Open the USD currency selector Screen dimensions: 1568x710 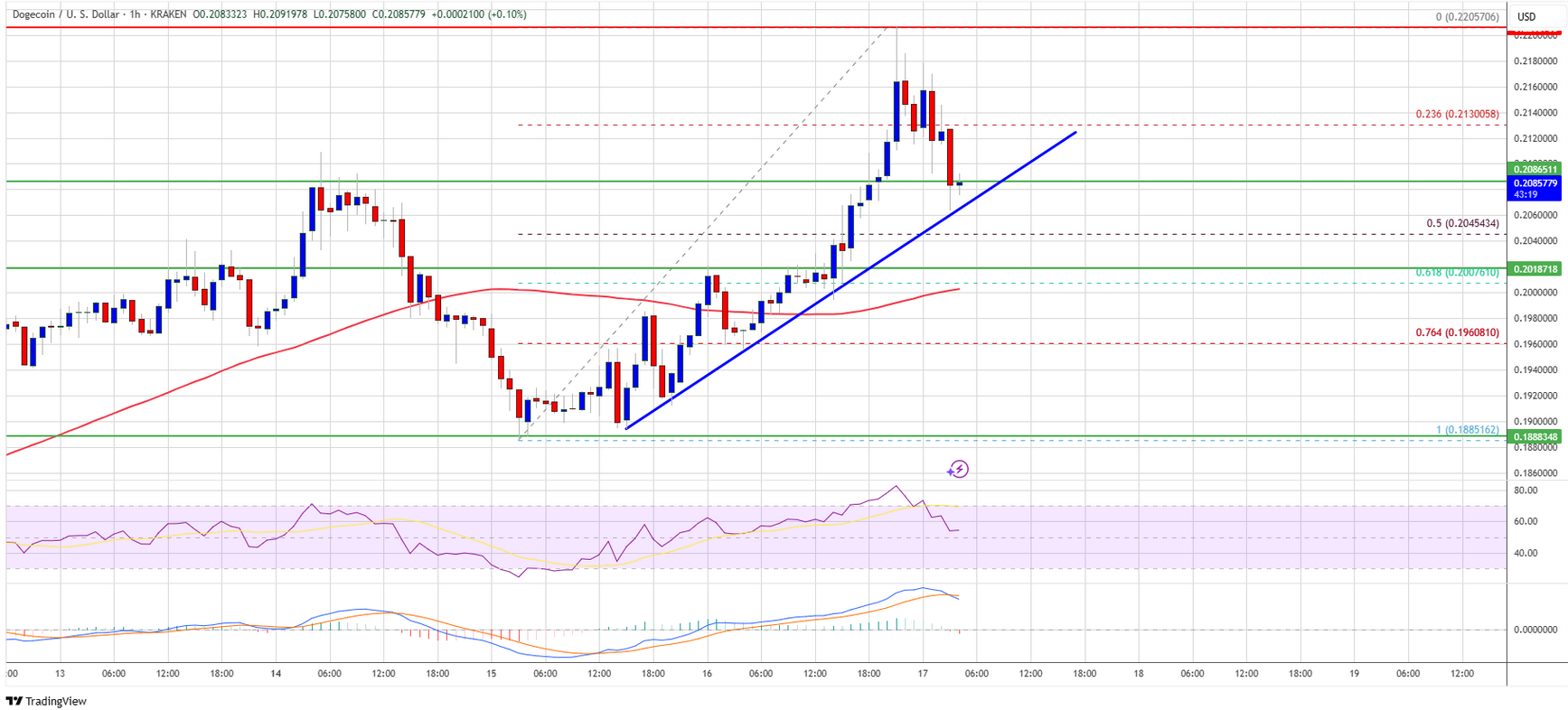click(x=1526, y=16)
